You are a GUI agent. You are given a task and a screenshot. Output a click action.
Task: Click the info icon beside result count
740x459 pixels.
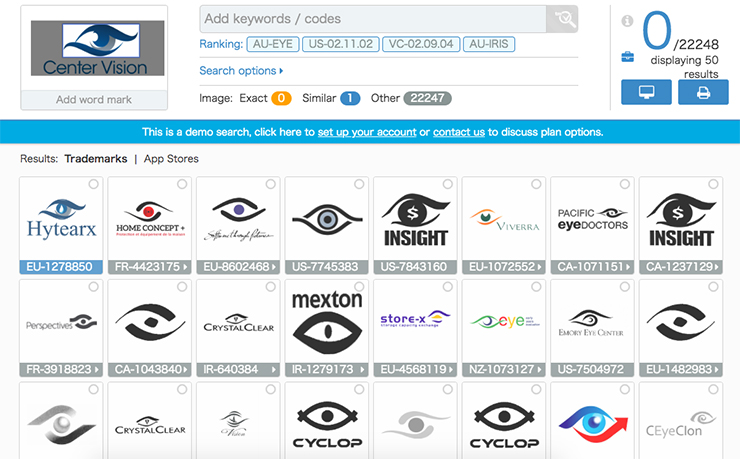point(627,21)
